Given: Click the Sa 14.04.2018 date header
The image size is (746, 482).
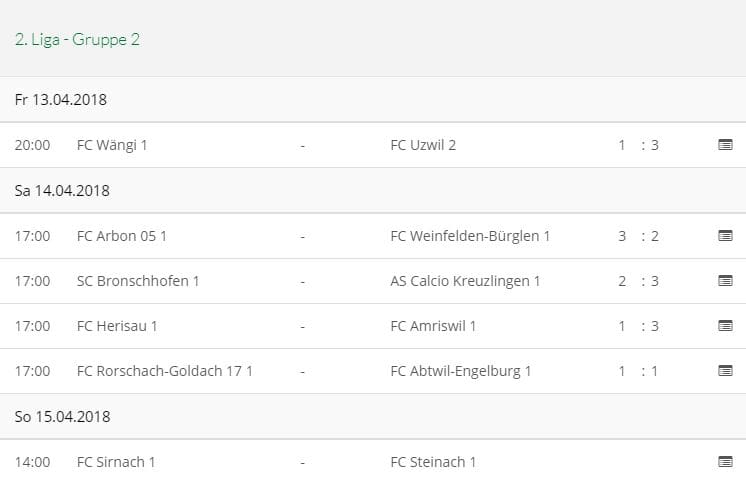Looking at the screenshot, I should 62,190.
